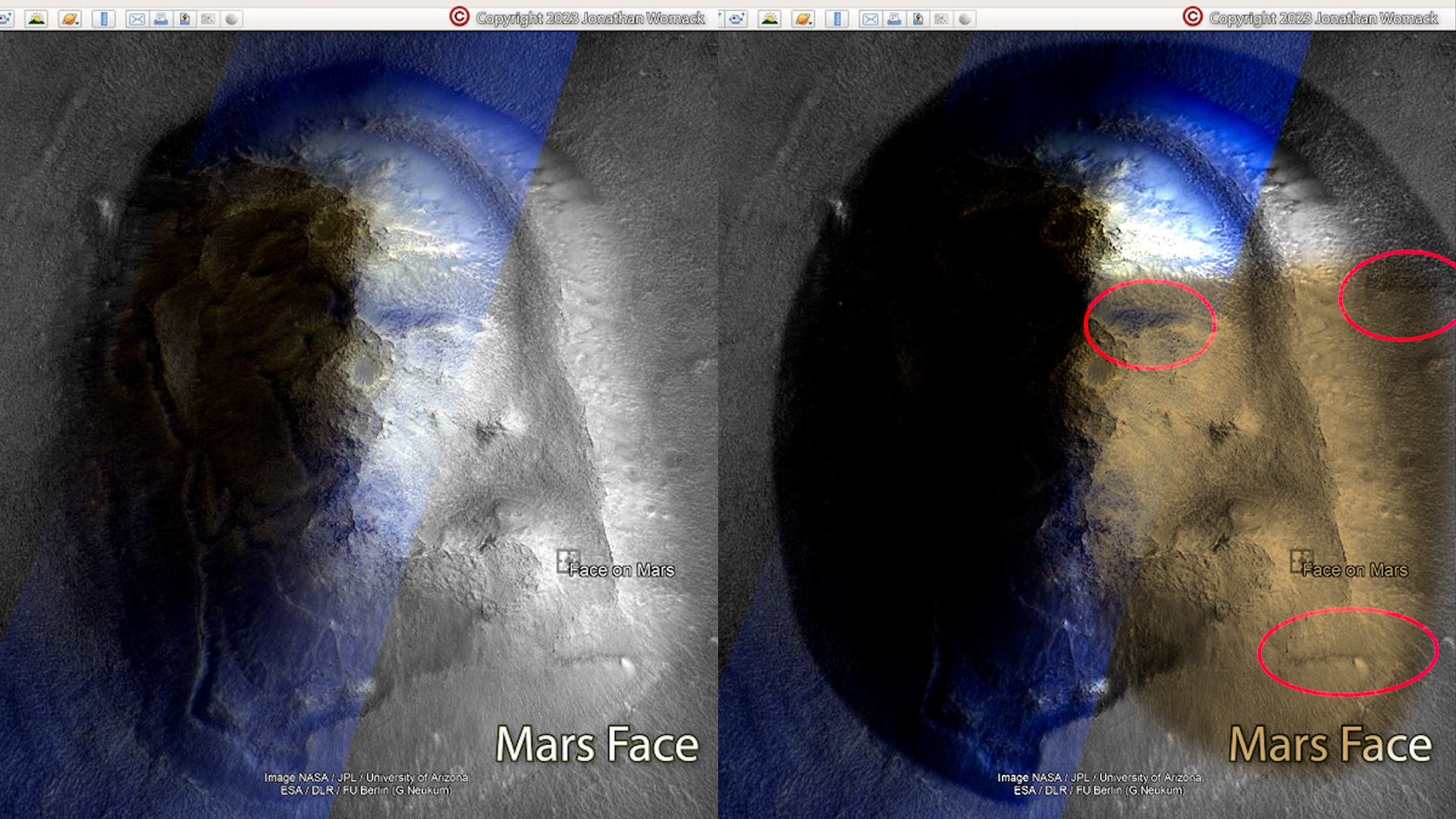The image size is (1456, 819).
Task: Click Face on Mars placemark icon, right panel
Action: pos(1301,560)
